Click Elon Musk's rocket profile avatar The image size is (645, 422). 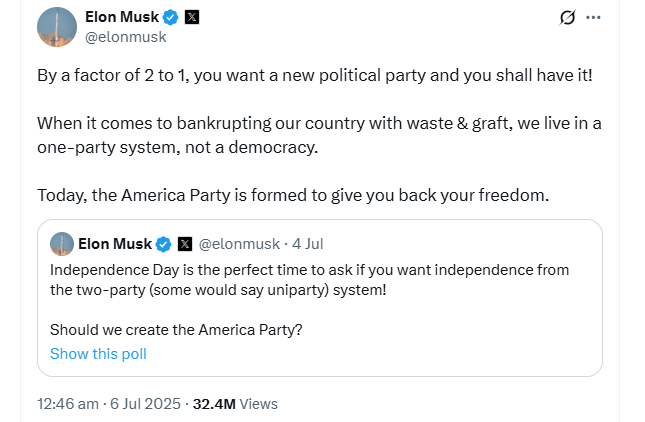coord(57,27)
